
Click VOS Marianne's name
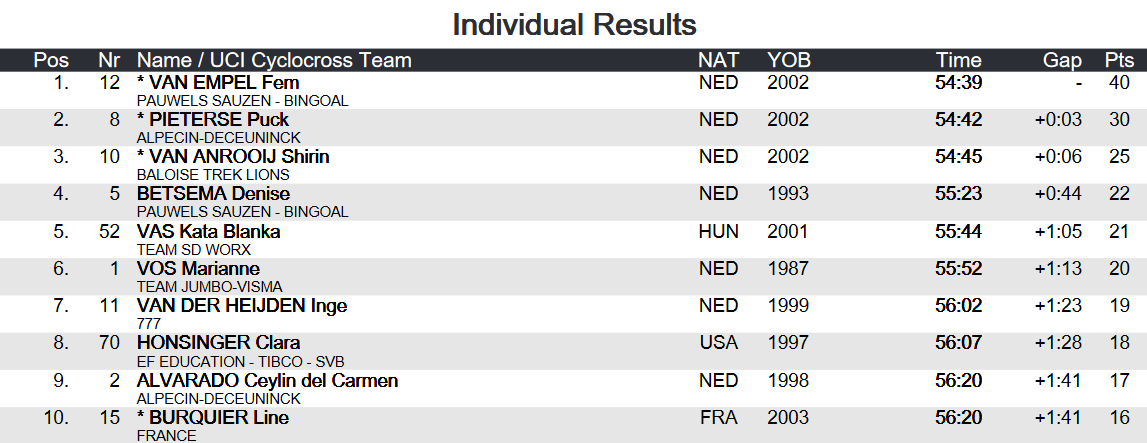[198, 268]
